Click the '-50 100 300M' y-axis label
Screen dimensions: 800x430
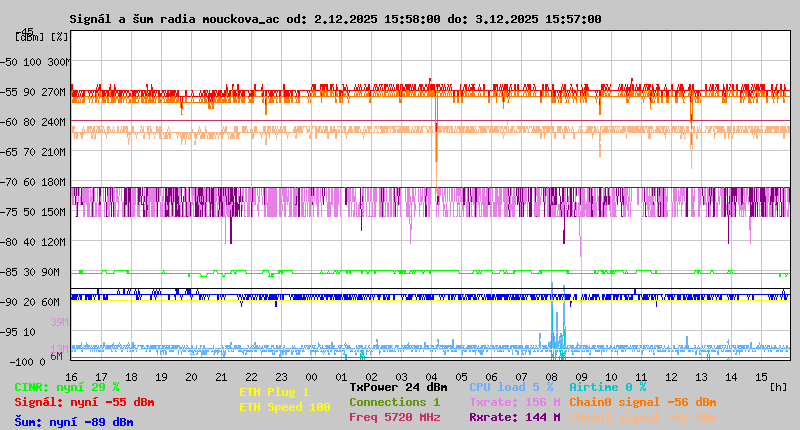coord(34,62)
